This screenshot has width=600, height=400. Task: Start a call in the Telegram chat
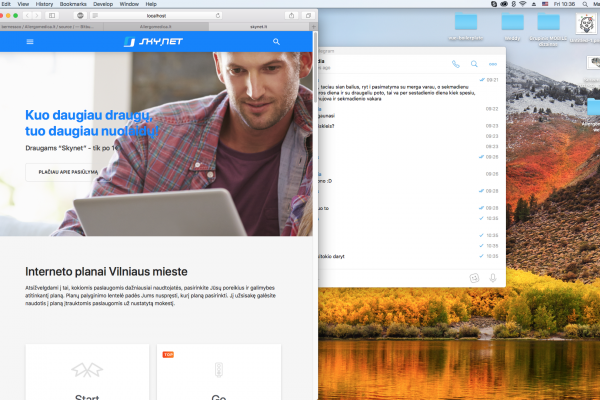tap(455, 64)
